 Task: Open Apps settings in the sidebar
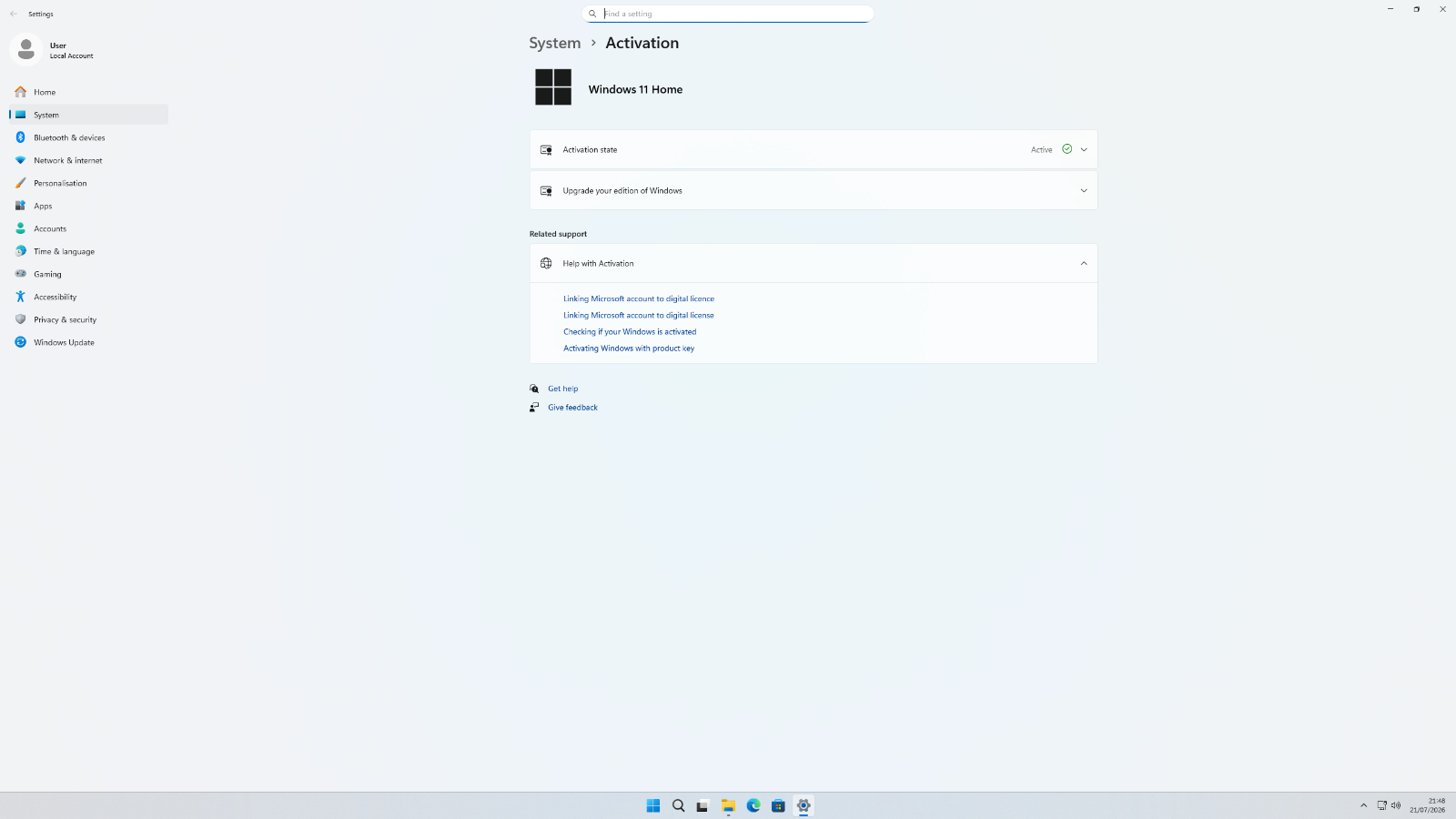coord(88,206)
